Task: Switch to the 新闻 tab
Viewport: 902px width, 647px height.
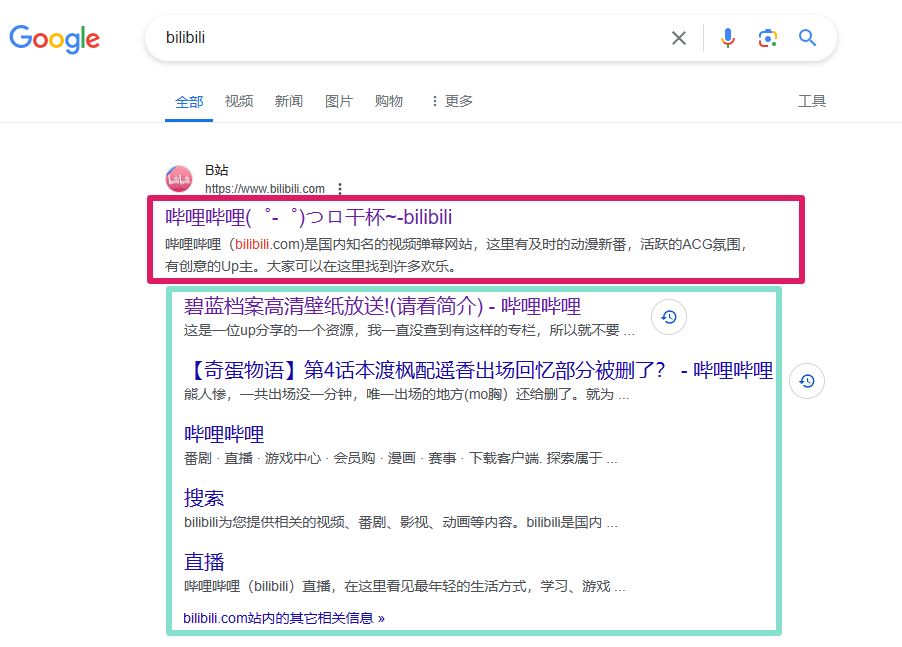Action: click(289, 101)
